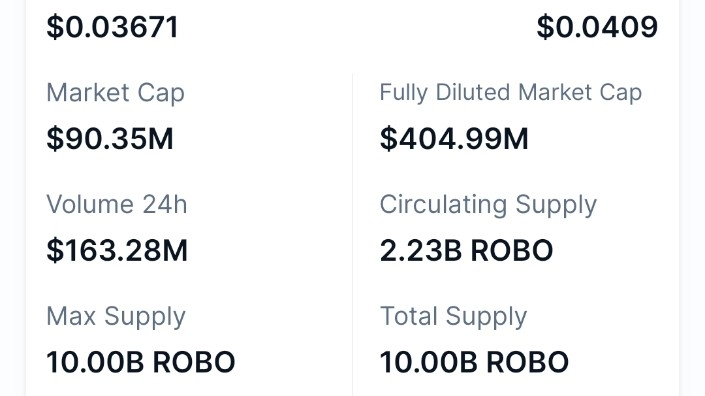Click the word Diluted in the heading
This screenshot has width=705, height=396.
pyautogui.click(x=472, y=92)
